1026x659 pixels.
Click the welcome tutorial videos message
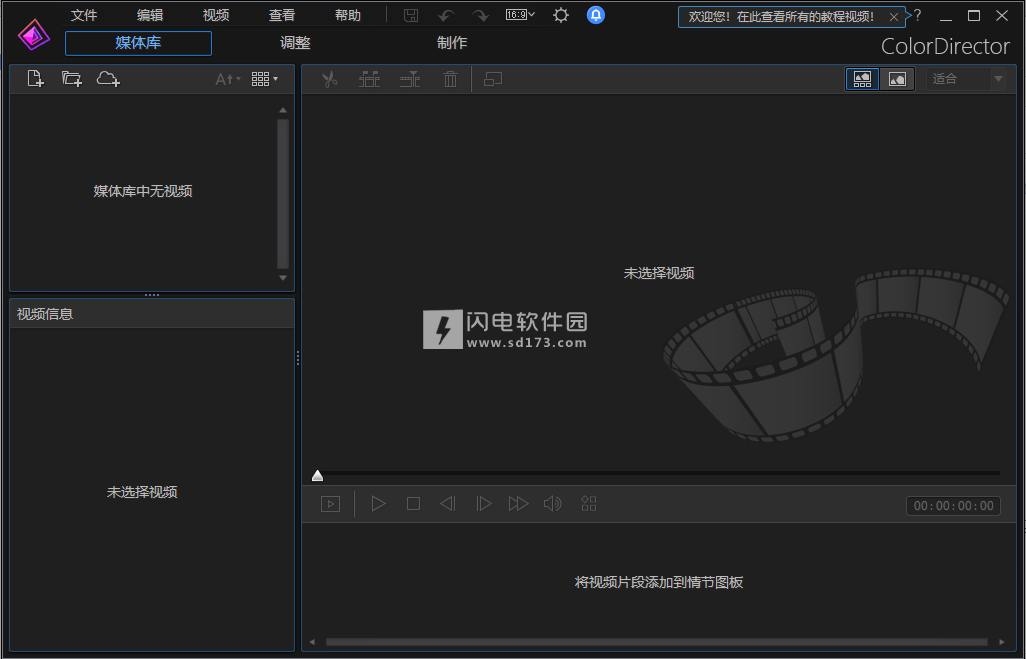tap(781, 17)
